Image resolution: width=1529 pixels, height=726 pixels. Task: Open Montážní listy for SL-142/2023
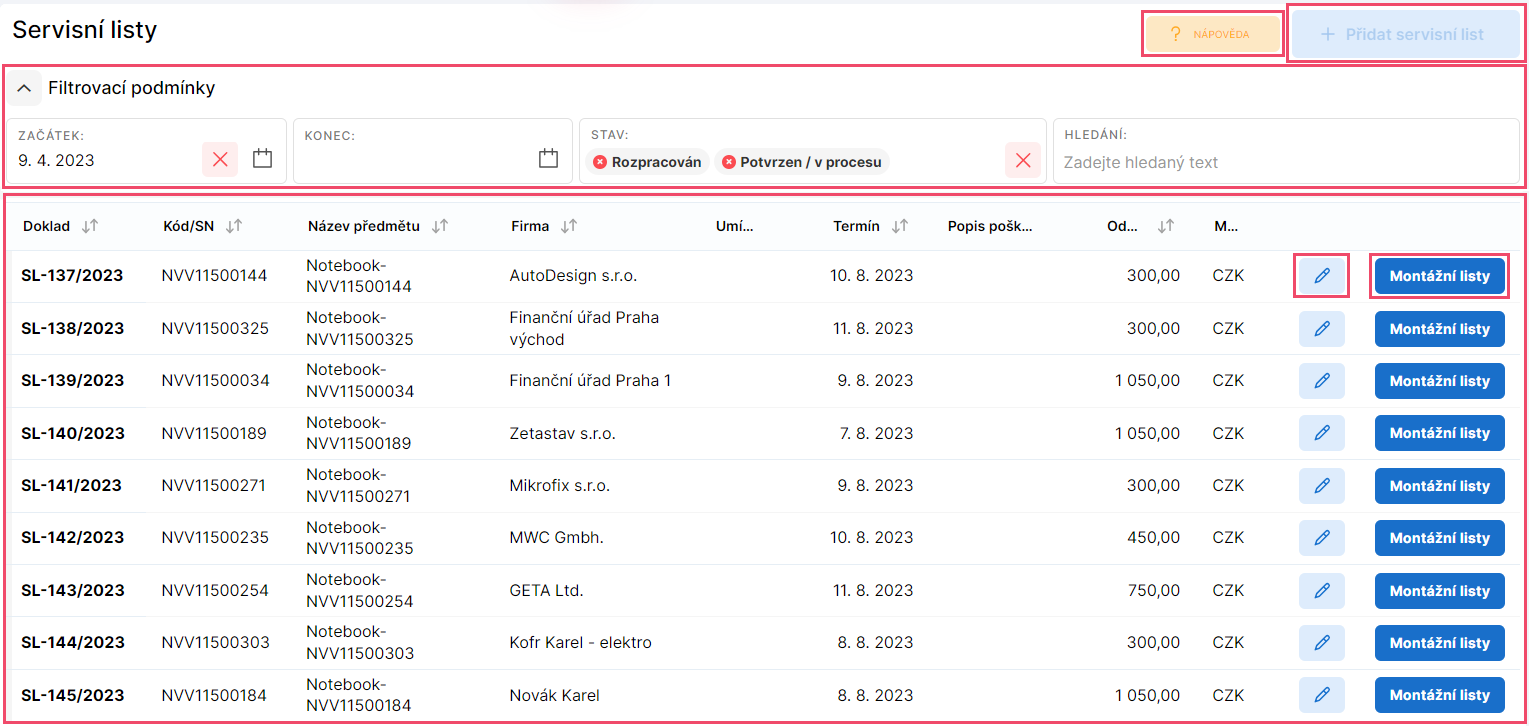pyautogui.click(x=1440, y=538)
